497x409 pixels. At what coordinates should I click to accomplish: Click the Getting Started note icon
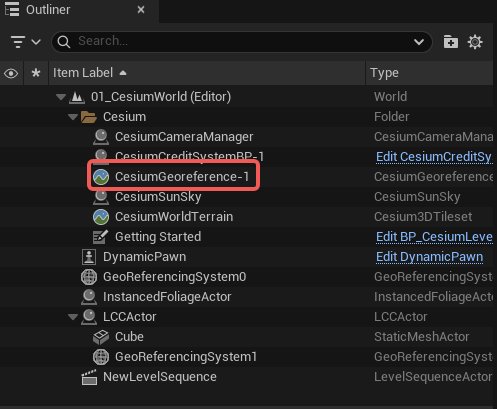tap(101, 237)
